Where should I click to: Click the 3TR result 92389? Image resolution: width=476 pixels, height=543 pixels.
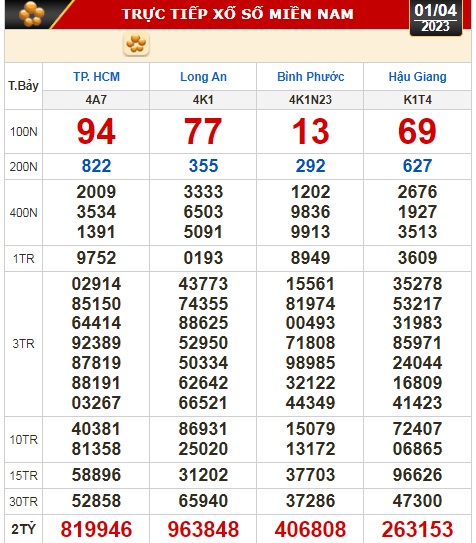[x=96, y=343]
